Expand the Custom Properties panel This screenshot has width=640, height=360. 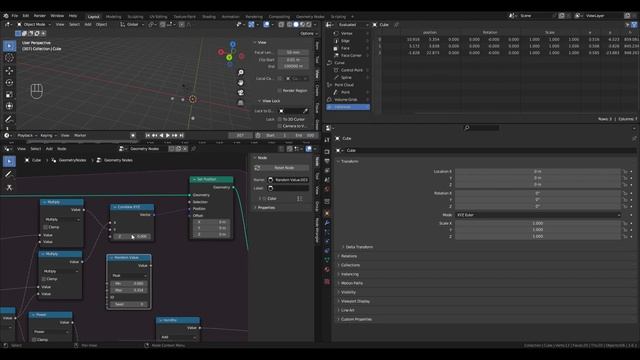[355, 319]
